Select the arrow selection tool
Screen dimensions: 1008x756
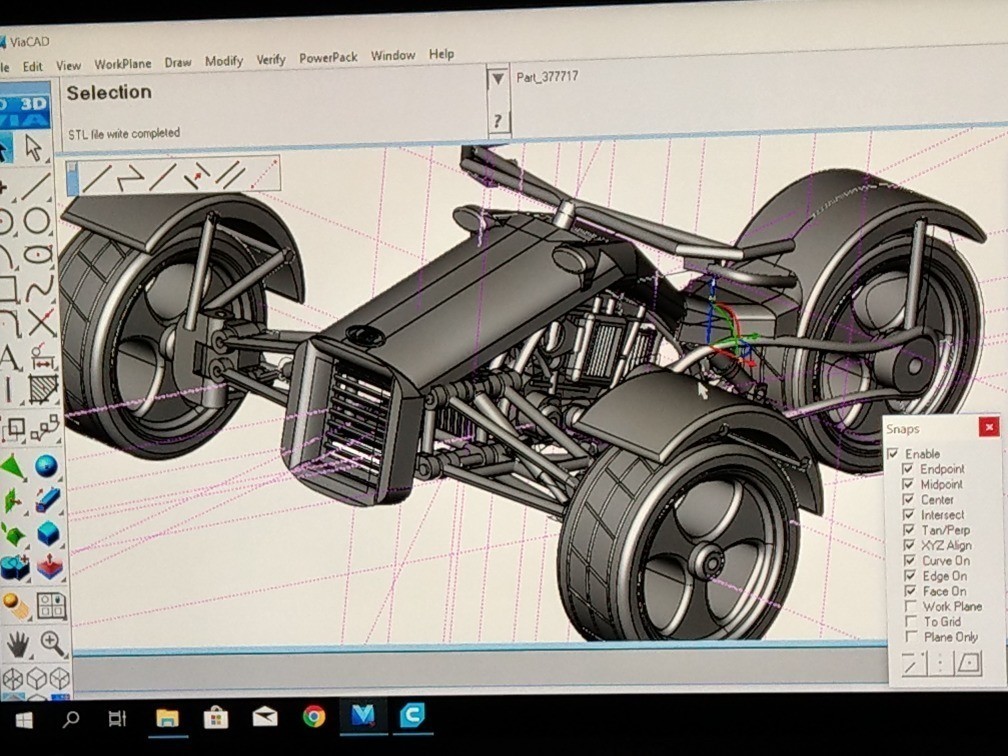[35, 149]
